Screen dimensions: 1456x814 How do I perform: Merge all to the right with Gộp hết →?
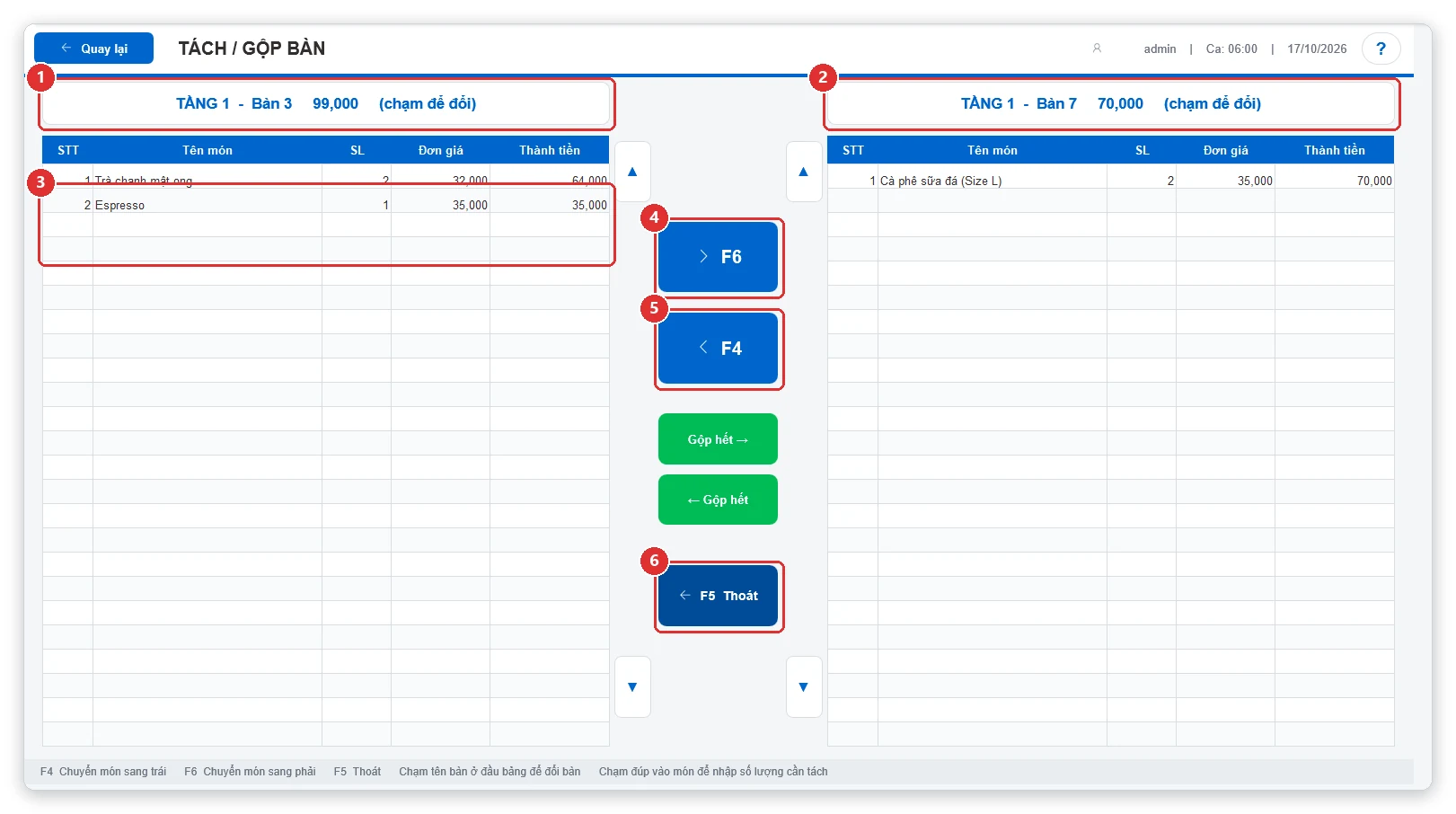[718, 439]
